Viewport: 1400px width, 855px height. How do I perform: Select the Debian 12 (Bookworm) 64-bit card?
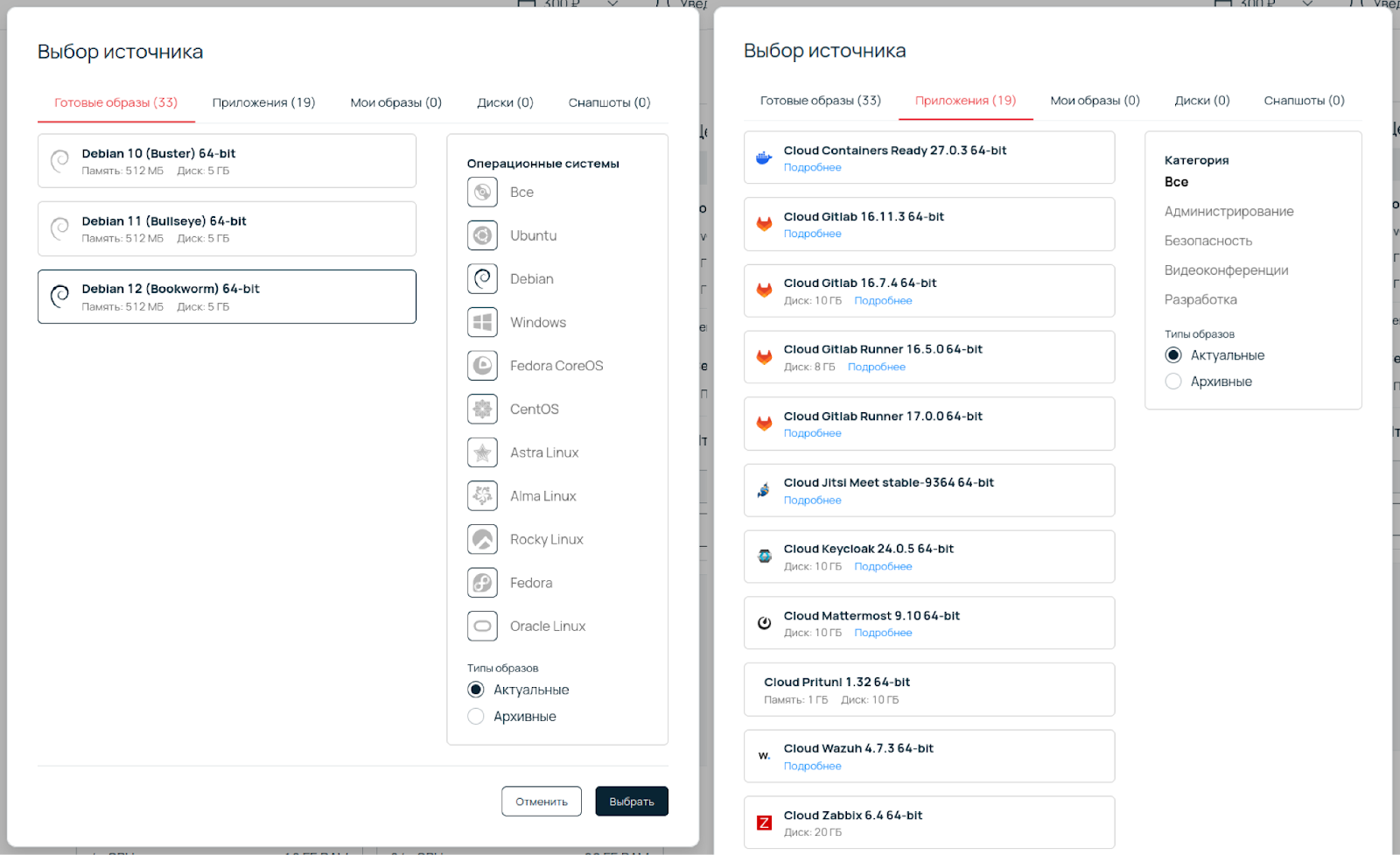click(227, 297)
